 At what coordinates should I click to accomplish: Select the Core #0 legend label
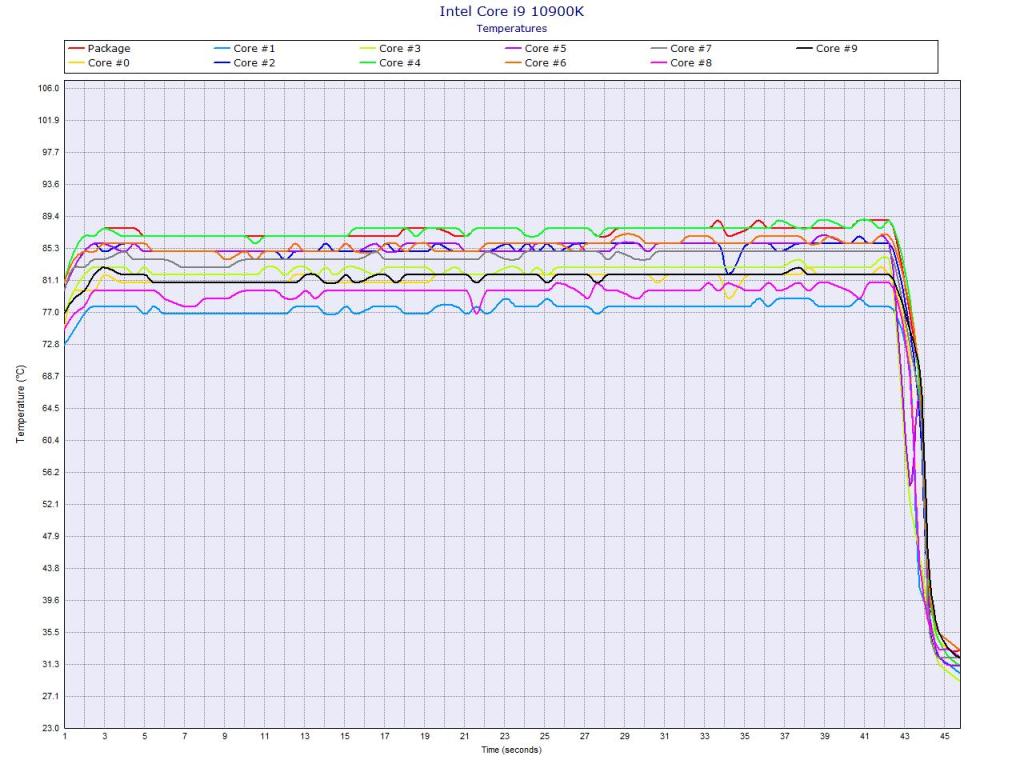tap(108, 63)
